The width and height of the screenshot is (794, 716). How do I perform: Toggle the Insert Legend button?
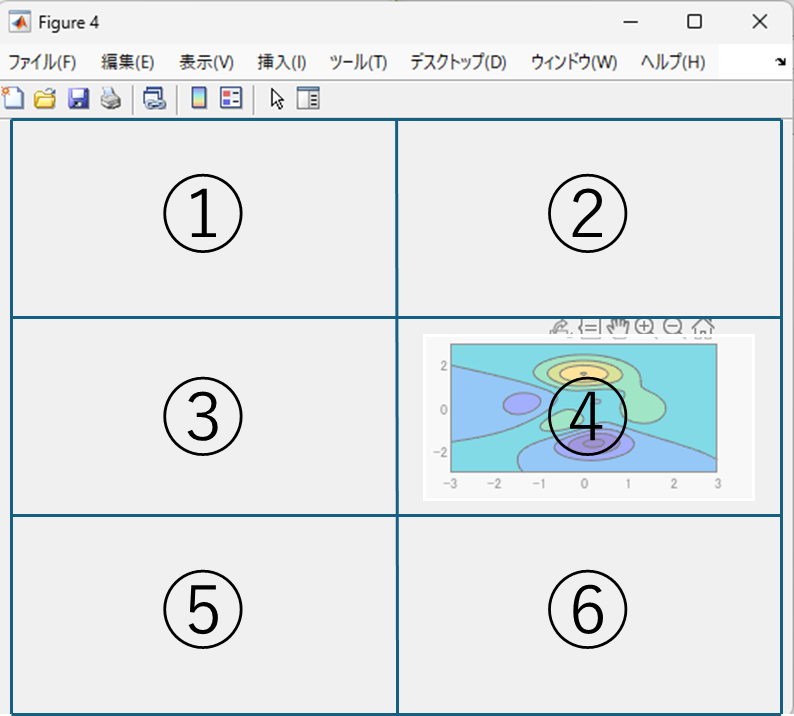[x=231, y=98]
